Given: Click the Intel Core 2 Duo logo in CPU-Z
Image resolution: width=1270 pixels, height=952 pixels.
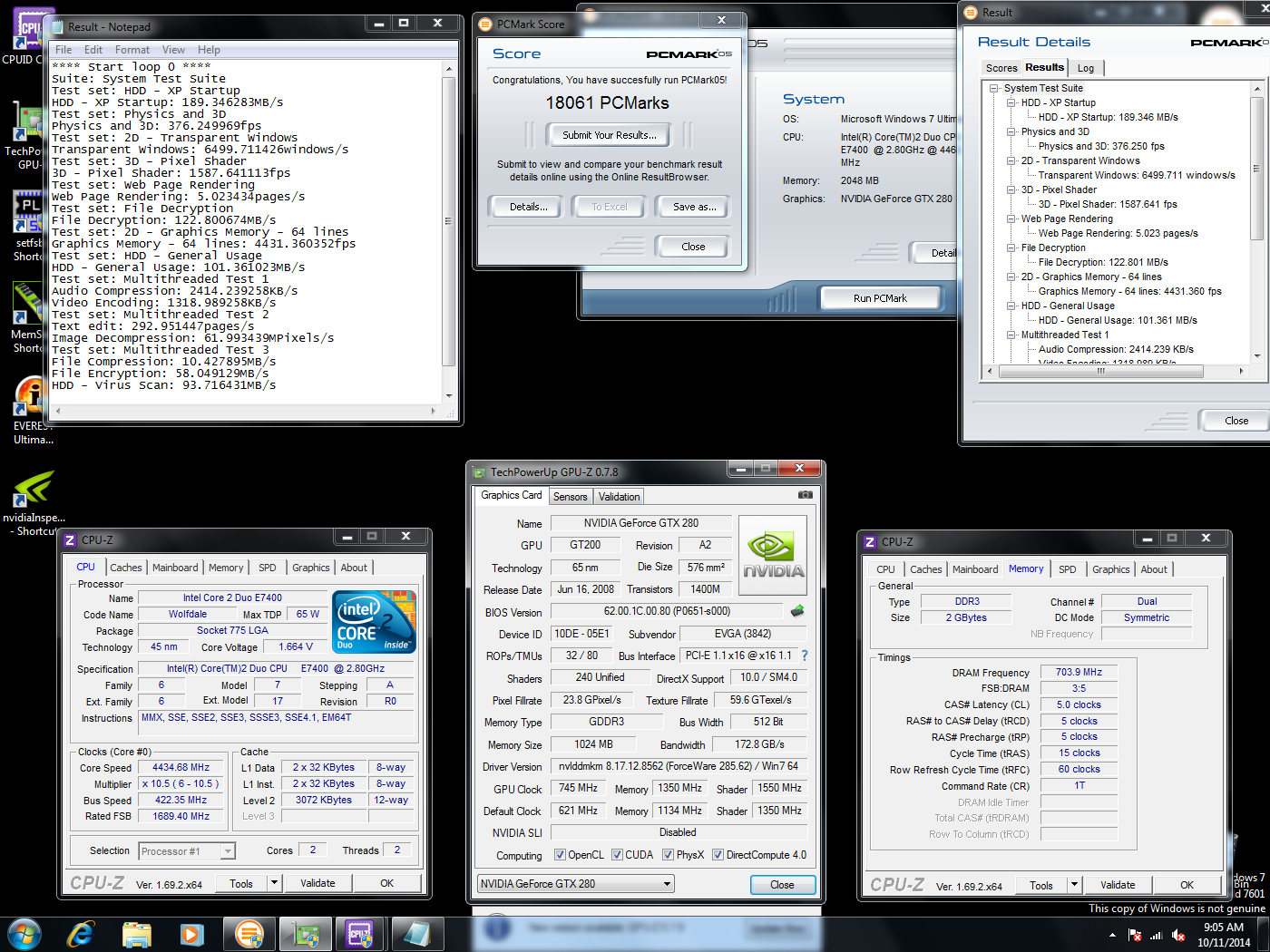Looking at the screenshot, I should (x=374, y=621).
